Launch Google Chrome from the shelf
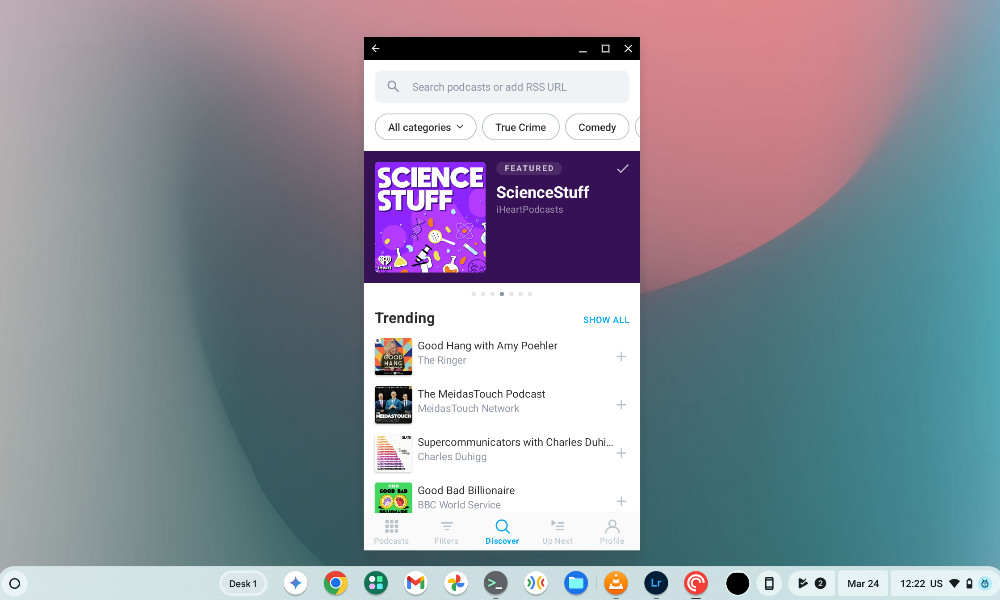Image resolution: width=1000 pixels, height=600 pixels. (335, 583)
